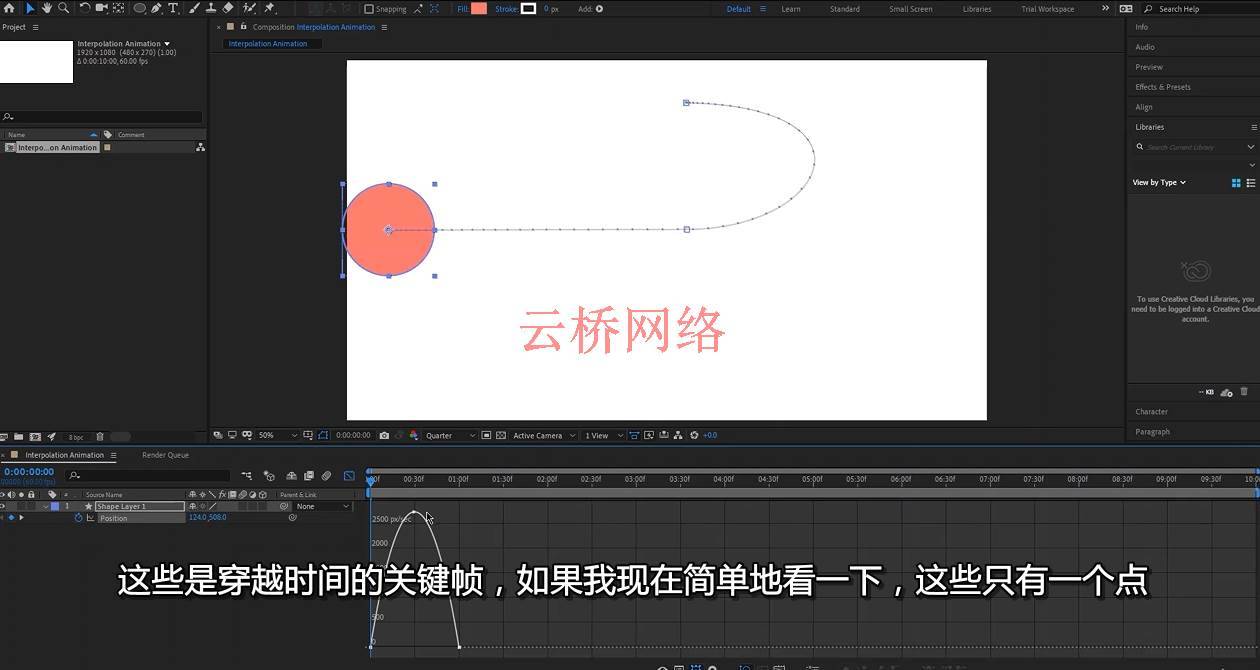Viewport: 1260px width, 670px height.
Task: Select the Hand tool
Action: pyautogui.click(x=46, y=8)
